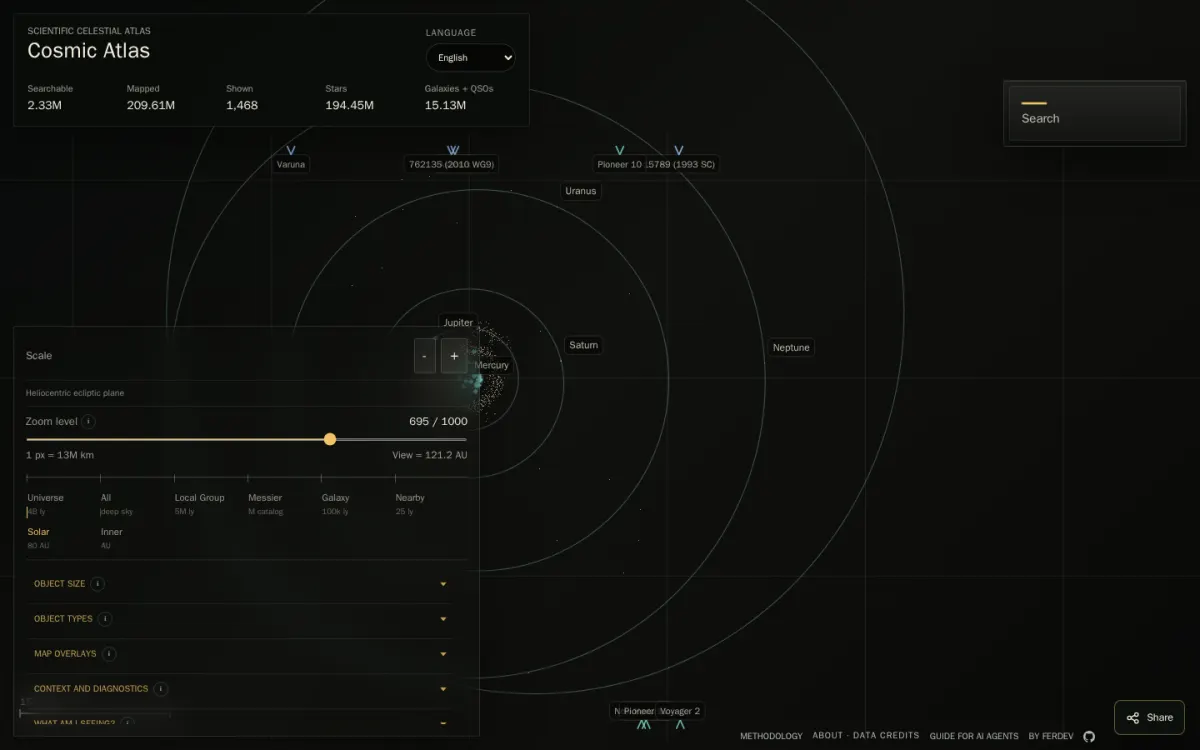
Task: Click the Searchable count 2.33M
Action: coord(44,105)
